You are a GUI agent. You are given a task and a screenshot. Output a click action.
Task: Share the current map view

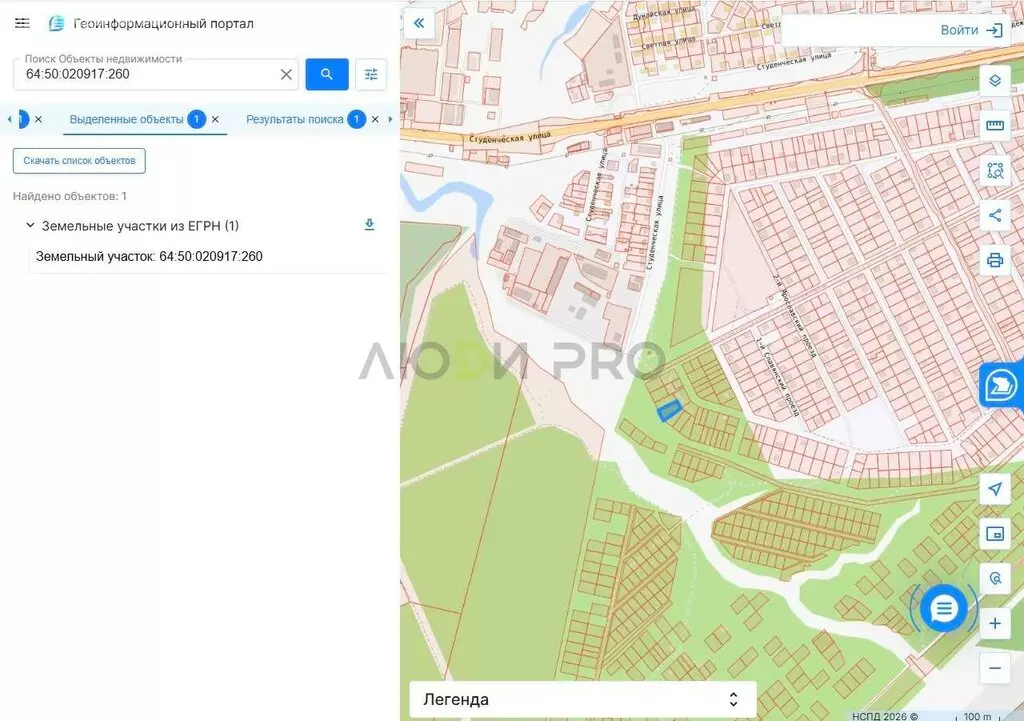click(995, 216)
